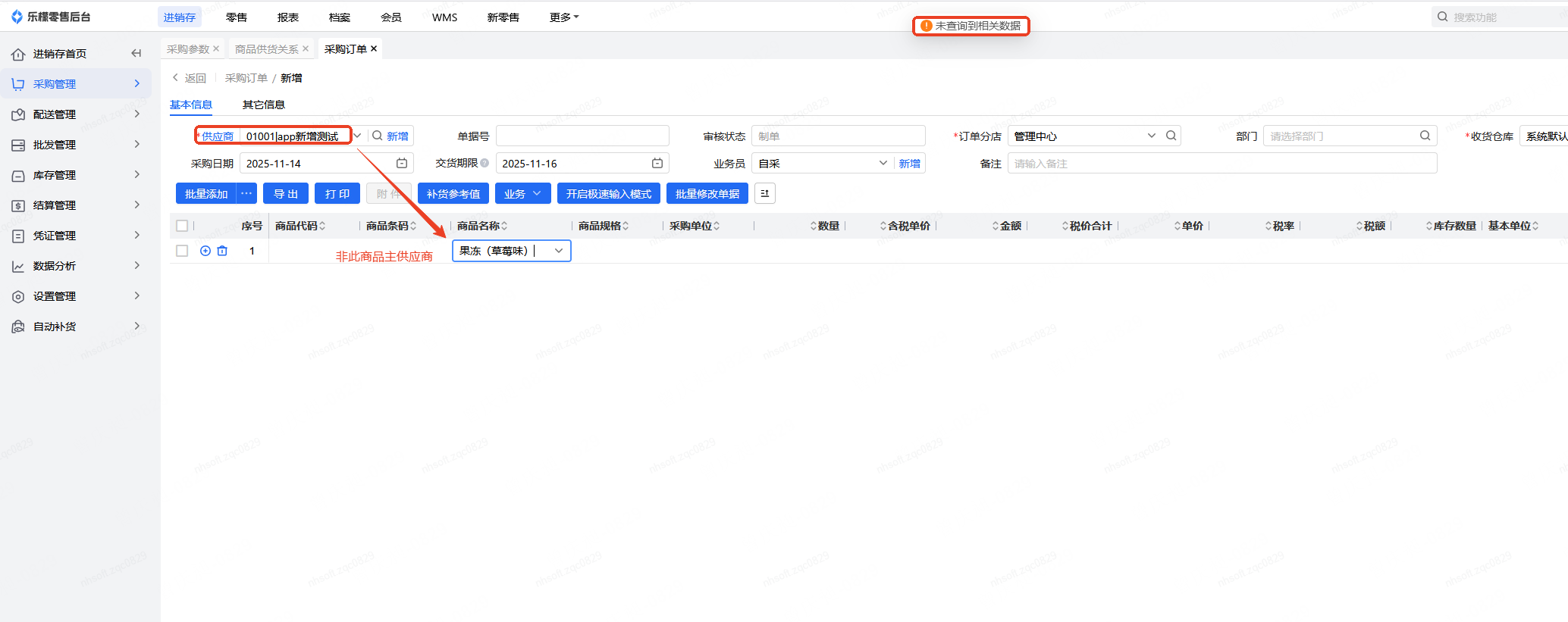This screenshot has height=622, width=1568.
Task: Open the 更多 menu in the top bar
Action: point(564,17)
